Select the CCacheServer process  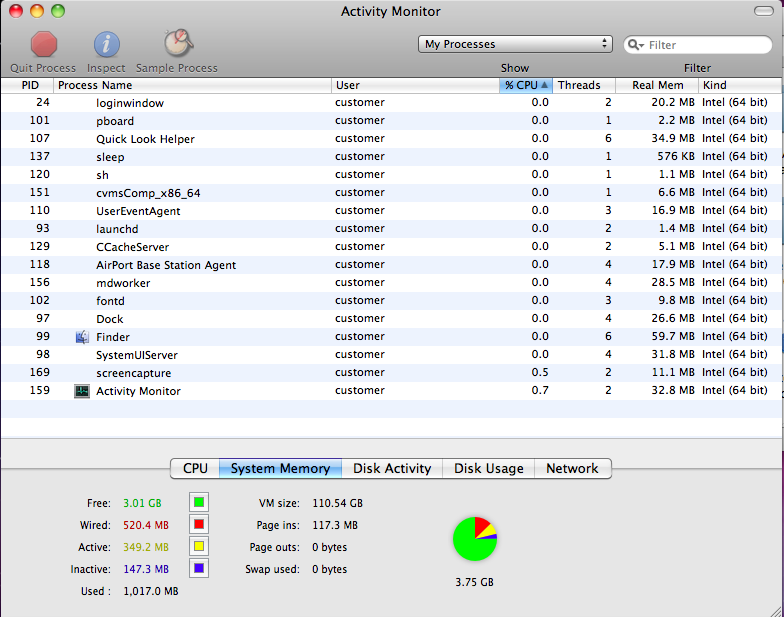point(391,246)
